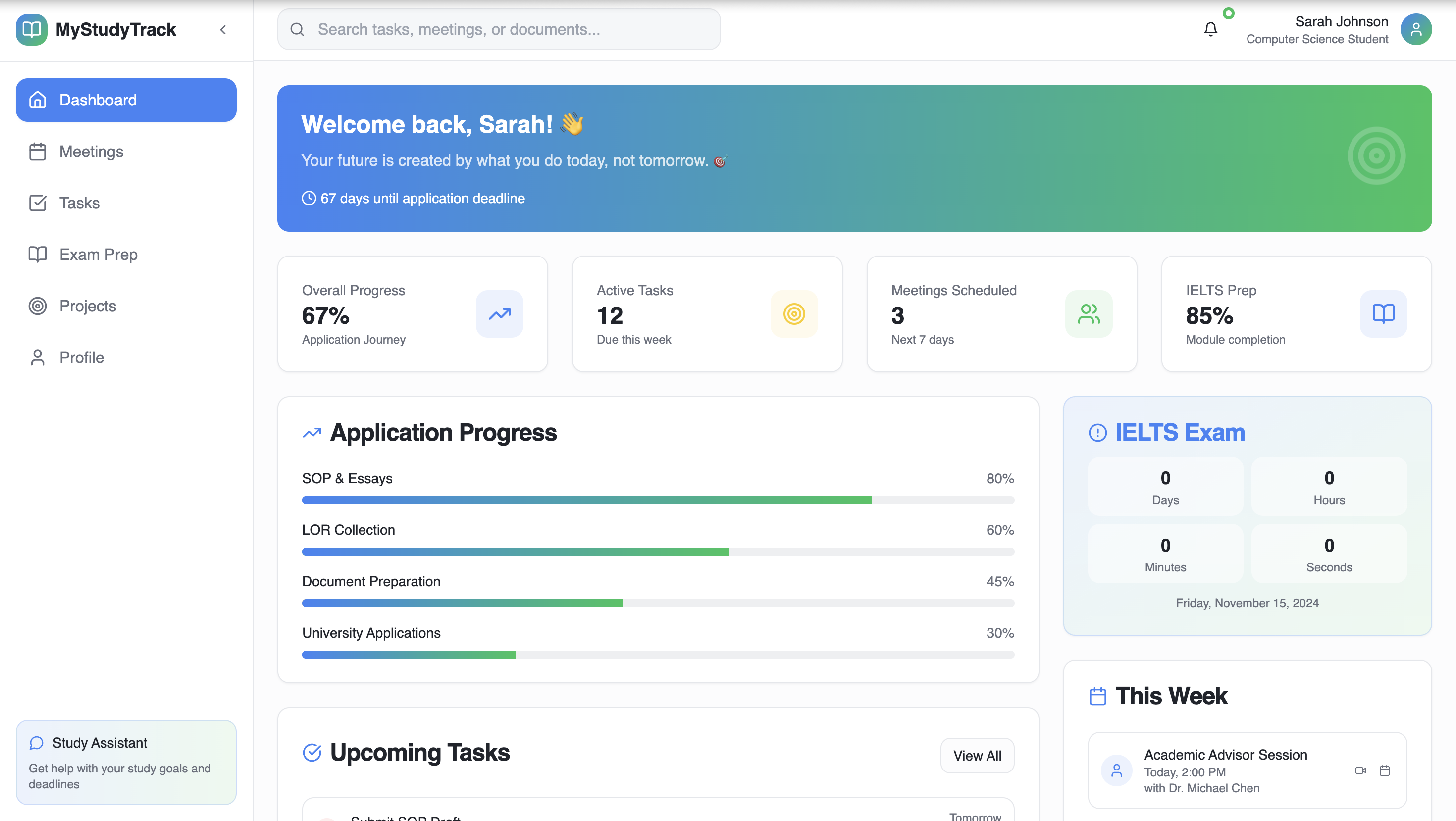Open the Academic Advisor Session entry
1456x821 pixels.
[1225, 770]
